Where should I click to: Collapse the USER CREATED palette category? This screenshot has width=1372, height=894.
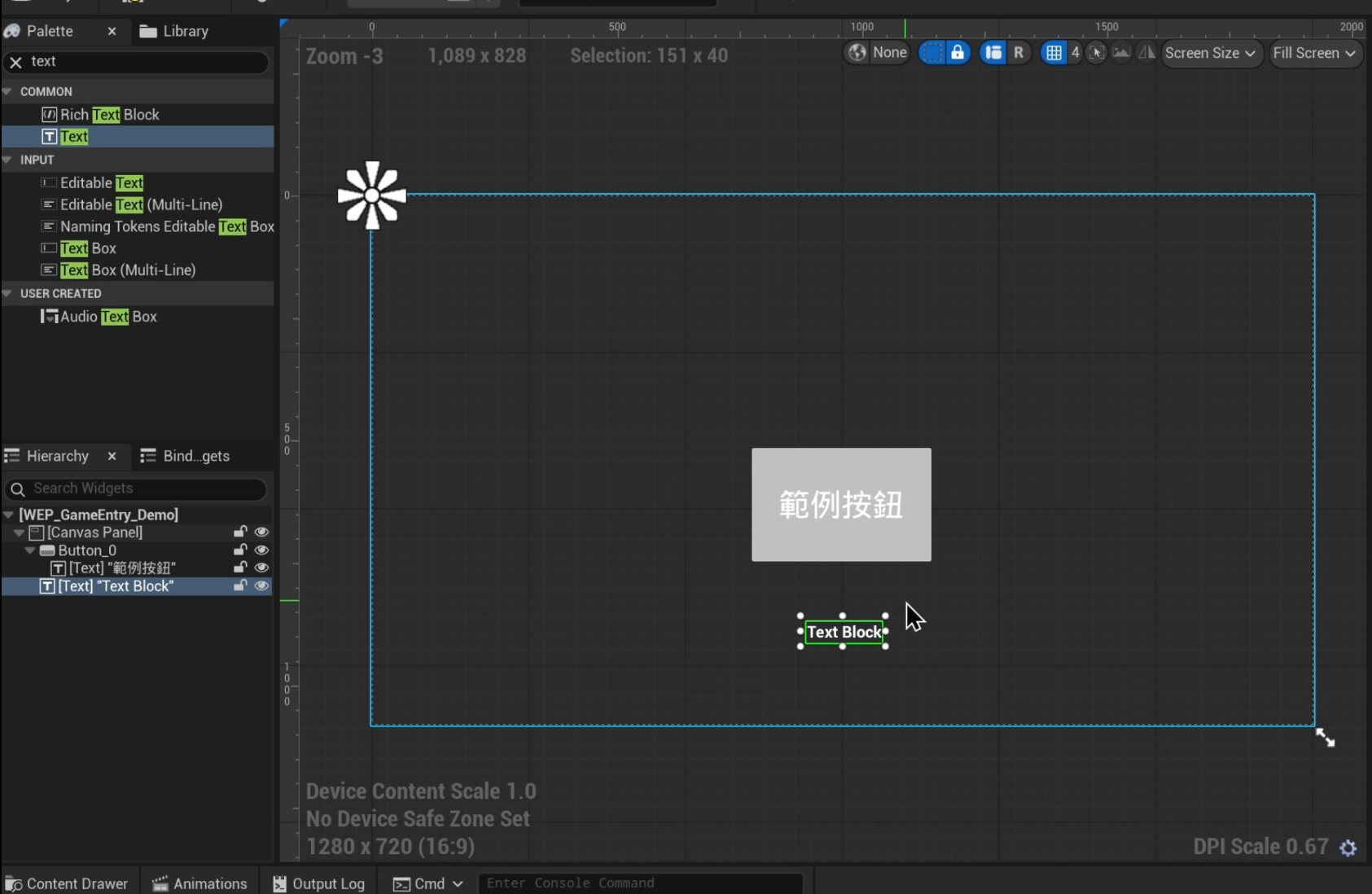(8, 293)
